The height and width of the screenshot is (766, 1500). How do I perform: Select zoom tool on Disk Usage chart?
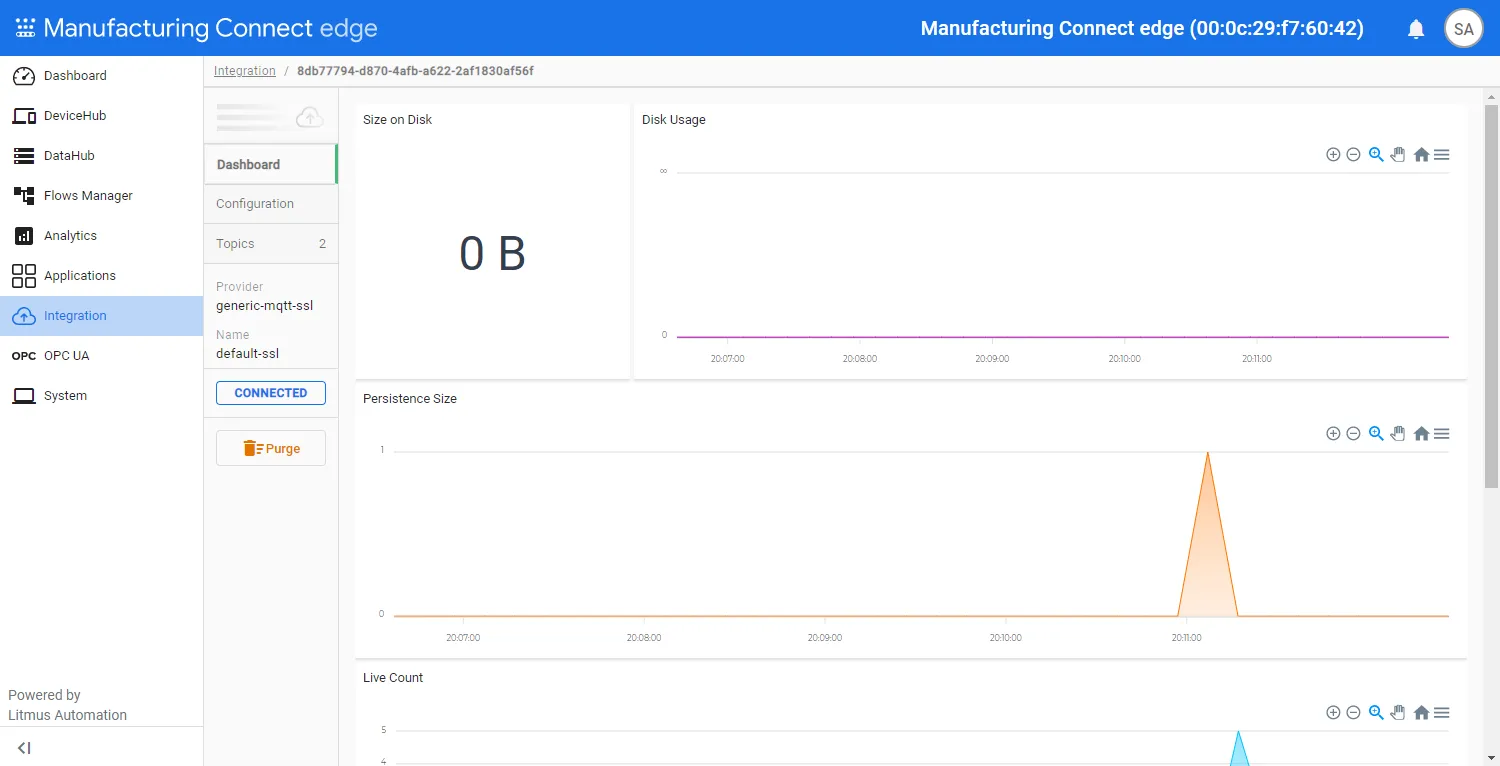(x=1376, y=155)
